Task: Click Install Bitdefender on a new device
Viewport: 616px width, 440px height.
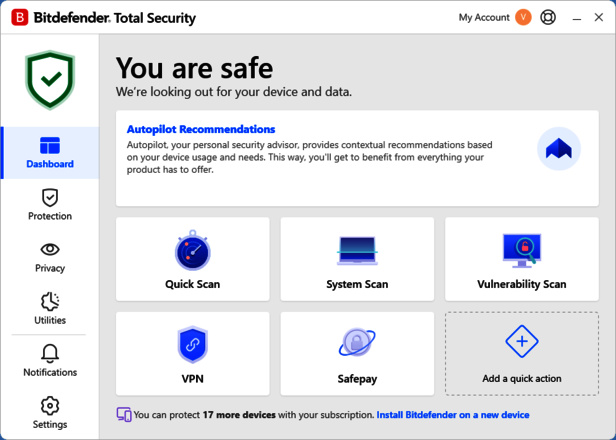Action: (453, 415)
